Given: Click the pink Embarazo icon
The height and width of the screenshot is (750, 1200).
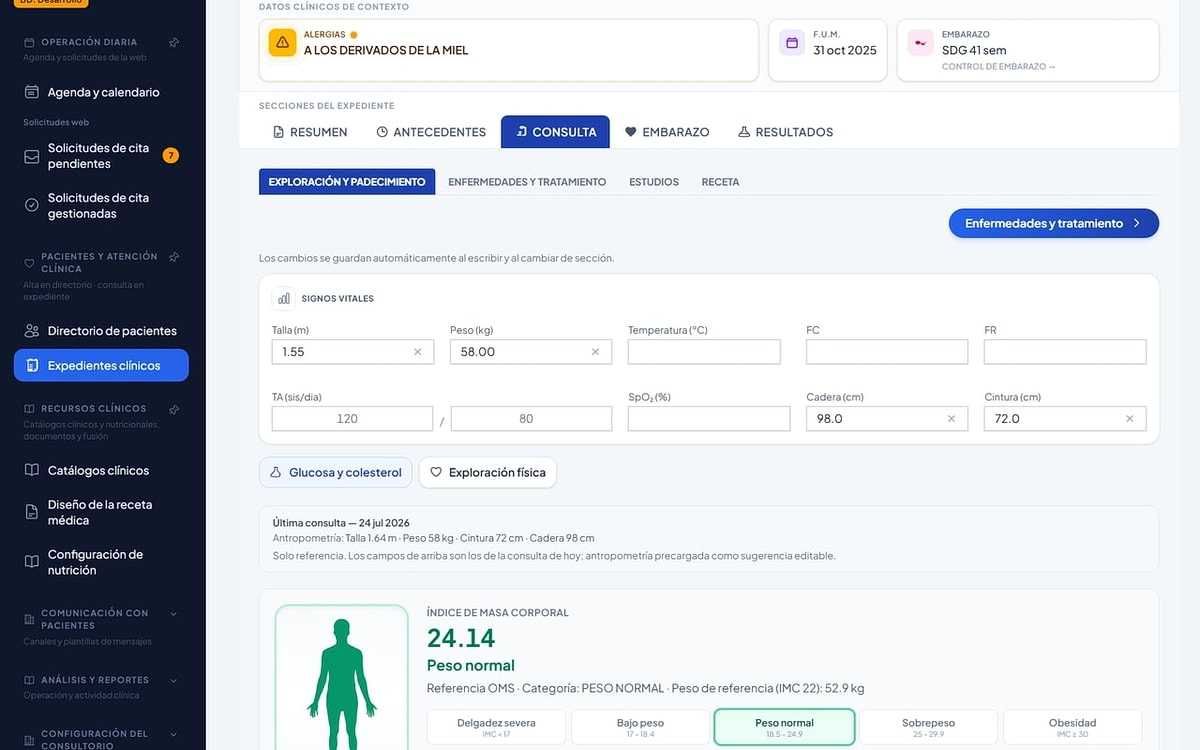Looking at the screenshot, I should click(x=920, y=42).
